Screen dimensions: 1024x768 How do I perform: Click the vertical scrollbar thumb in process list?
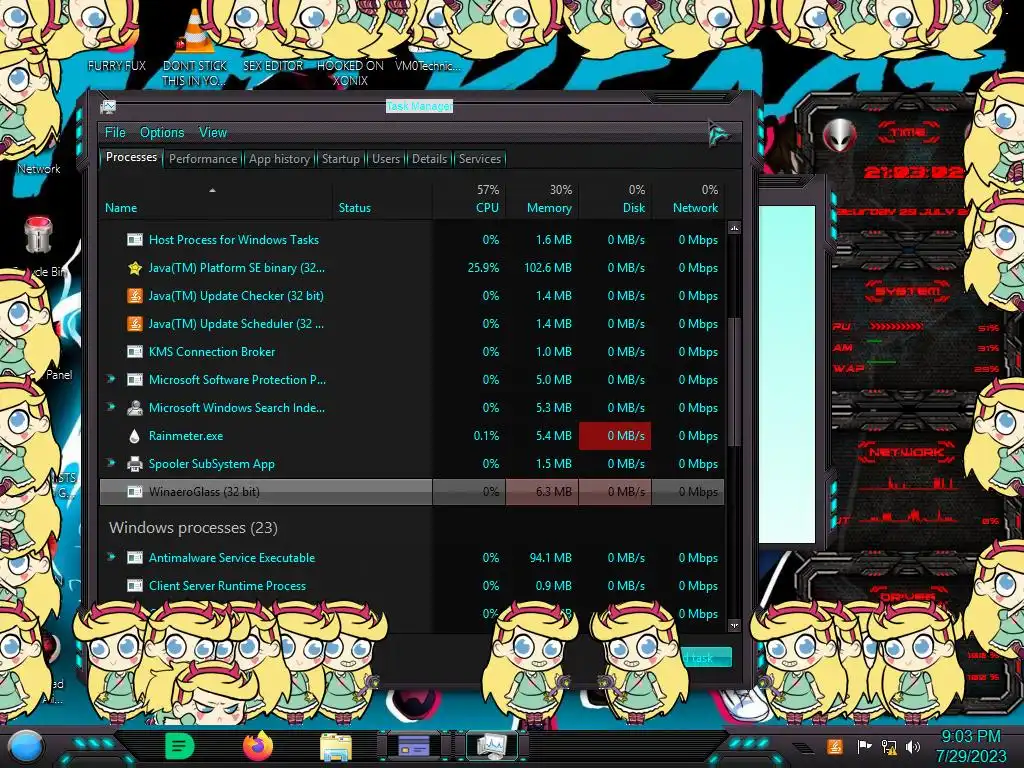coord(734,381)
